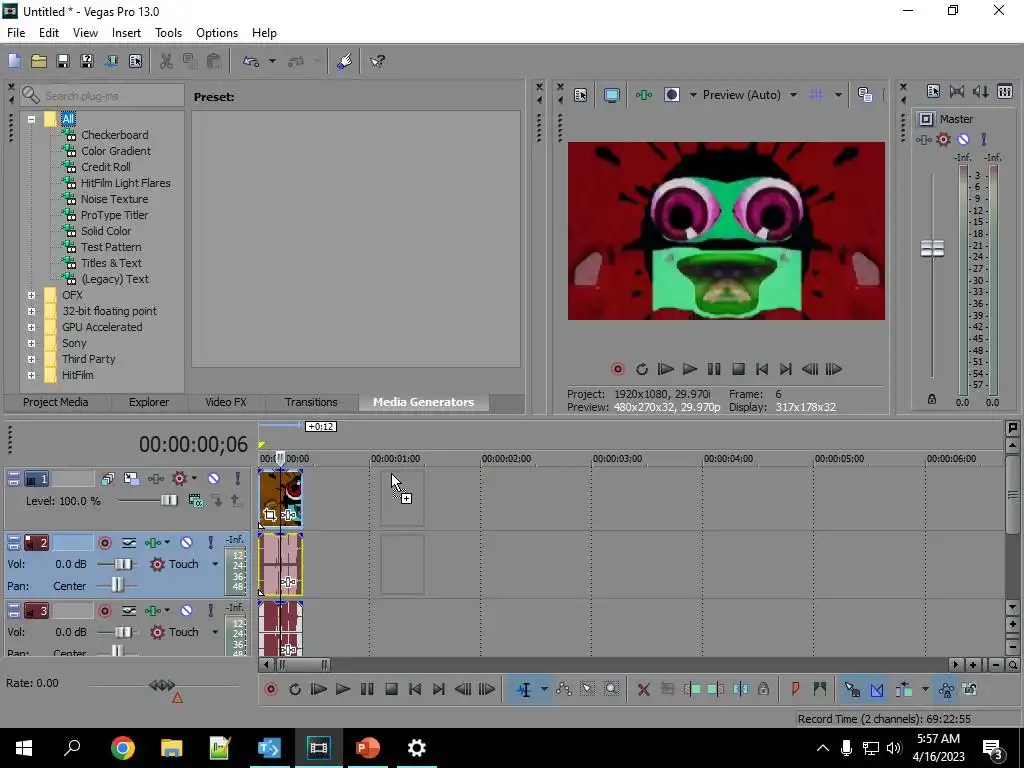This screenshot has width=1024, height=768.
Task: Click Event Pan/Crop icon on video clip
Action: (270, 515)
